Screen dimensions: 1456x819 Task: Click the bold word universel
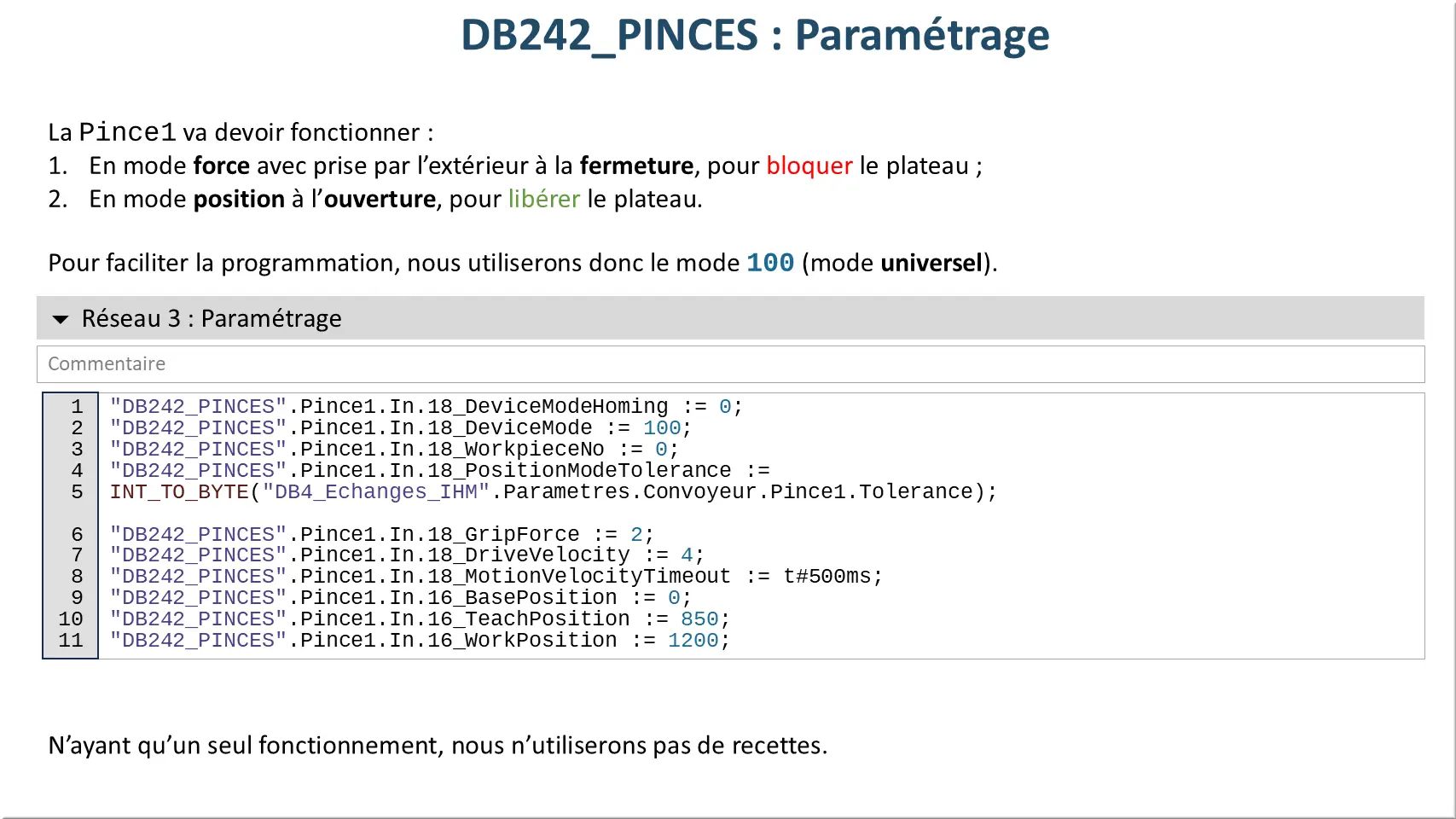[x=931, y=263]
